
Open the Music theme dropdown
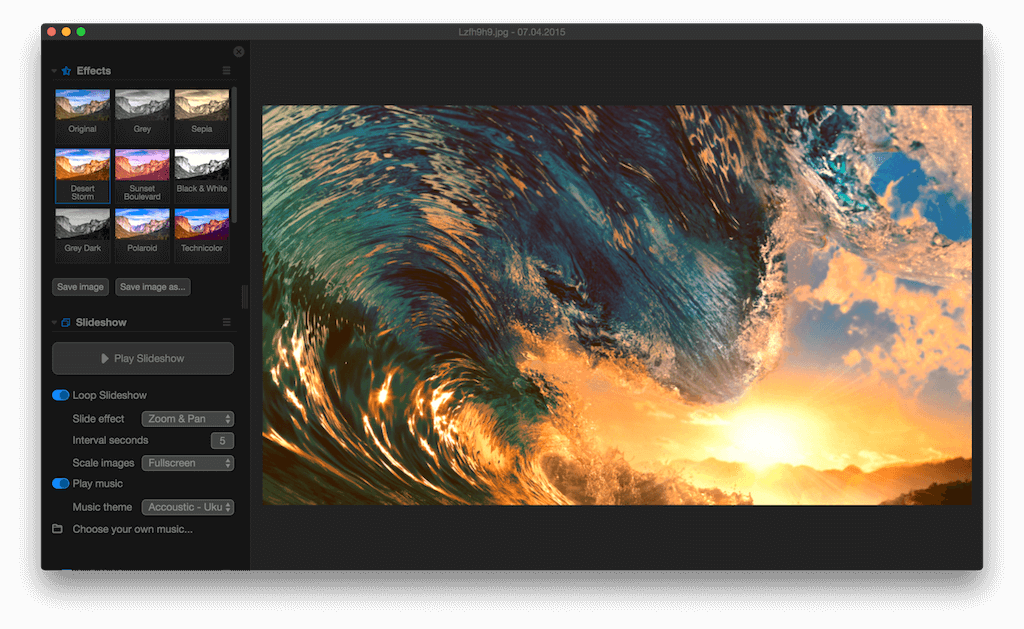click(187, 507)
